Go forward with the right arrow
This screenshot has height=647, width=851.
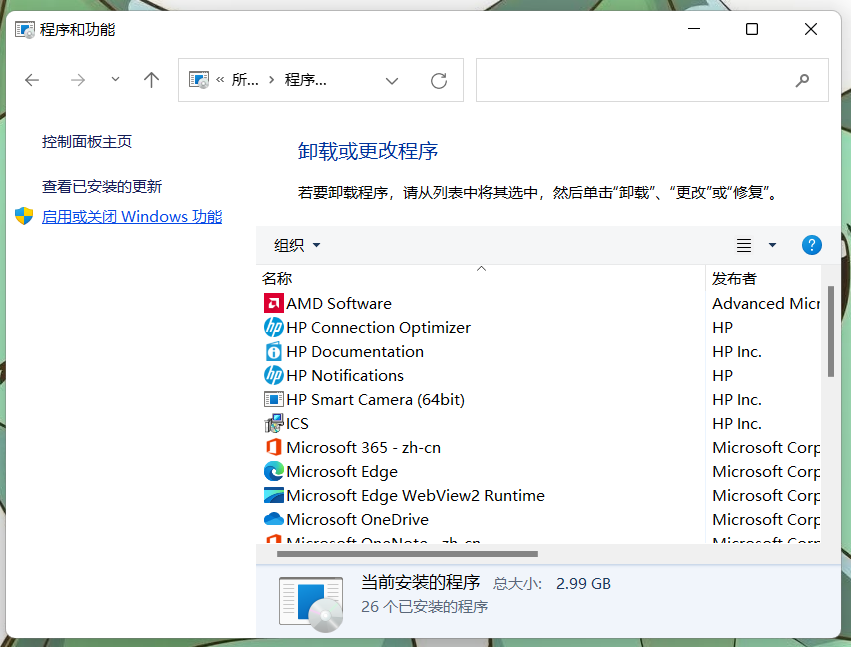tap(78, 80)
